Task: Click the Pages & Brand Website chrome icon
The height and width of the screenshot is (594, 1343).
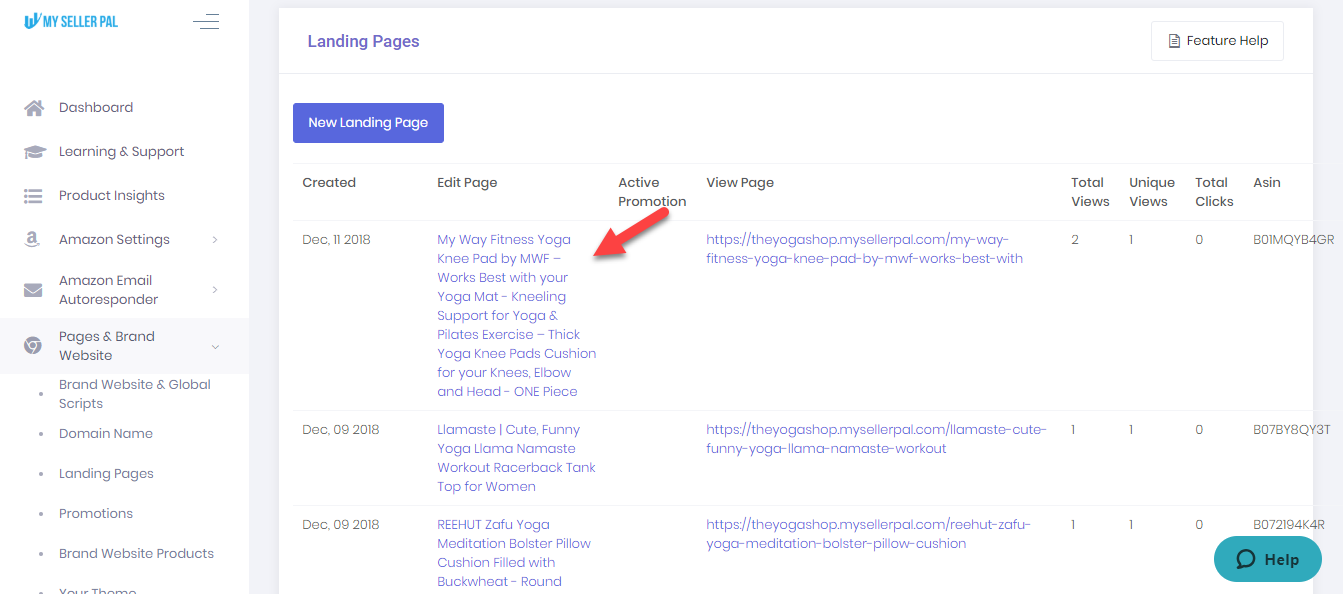Action: (33, 346)
